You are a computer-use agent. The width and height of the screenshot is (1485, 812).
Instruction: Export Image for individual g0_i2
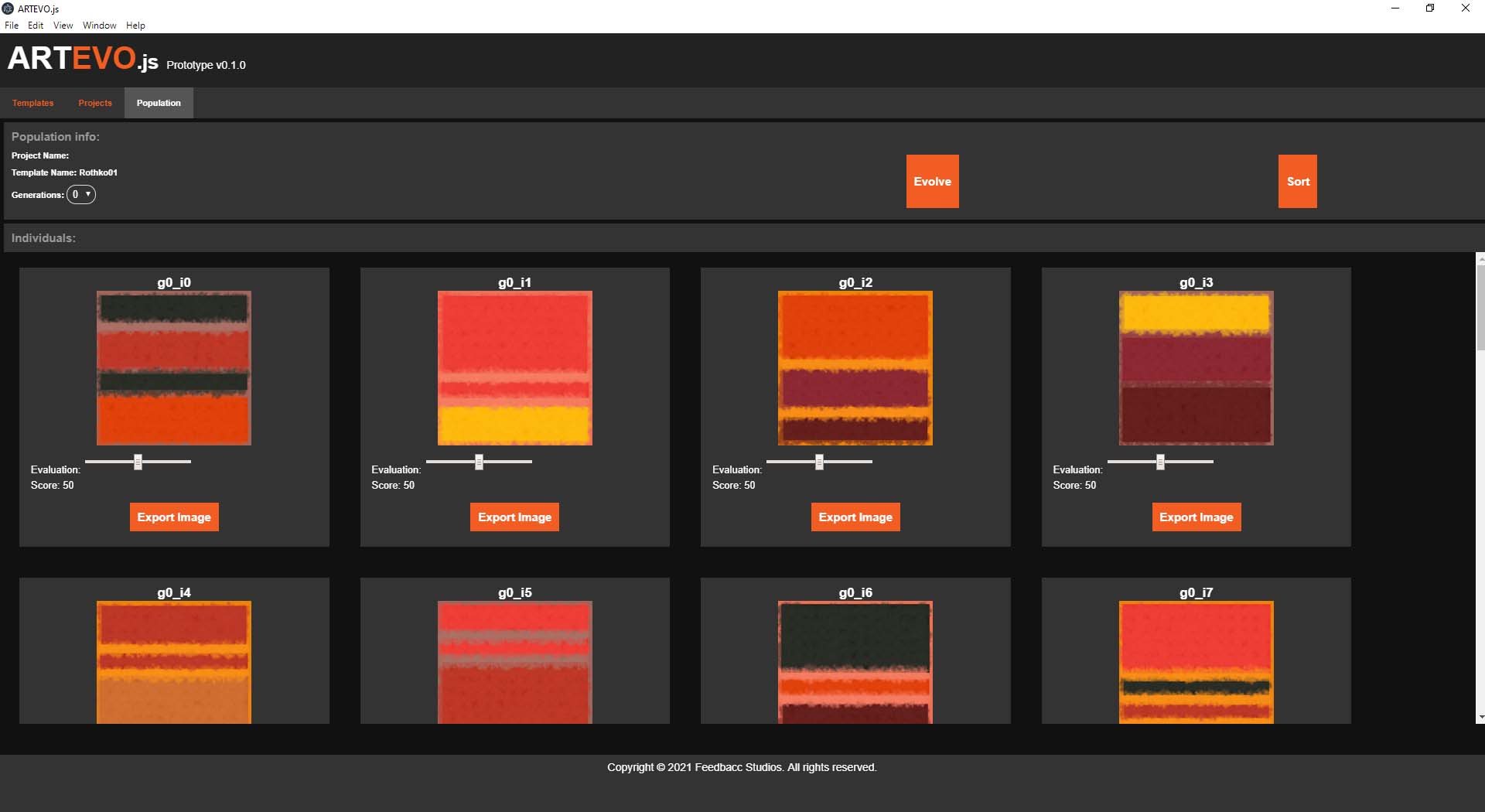855,517
